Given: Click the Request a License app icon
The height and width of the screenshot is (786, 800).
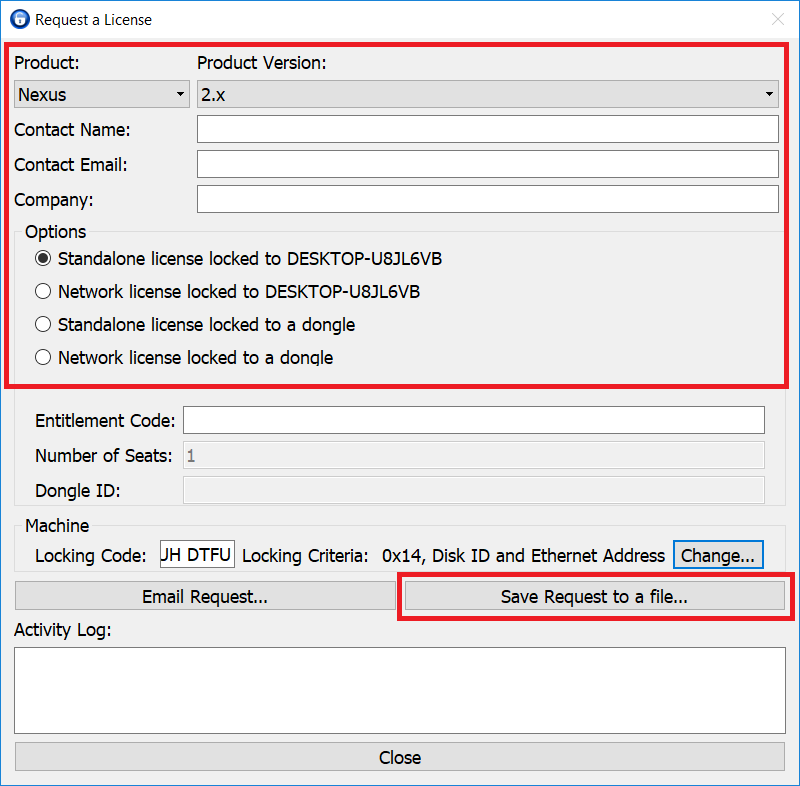Looking at the screenshot, I should (20, 19).
